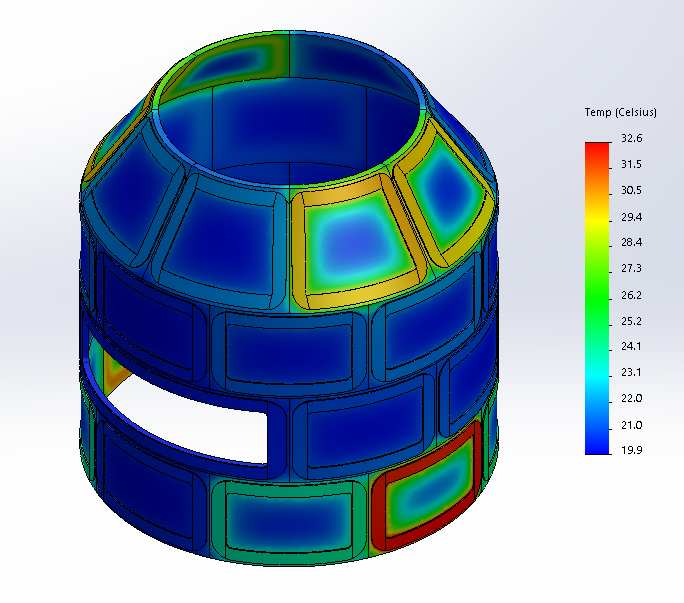This screenshot has width=684, height=603.
Task: Select the green-edged panel at the top rim
Action: 232,63
